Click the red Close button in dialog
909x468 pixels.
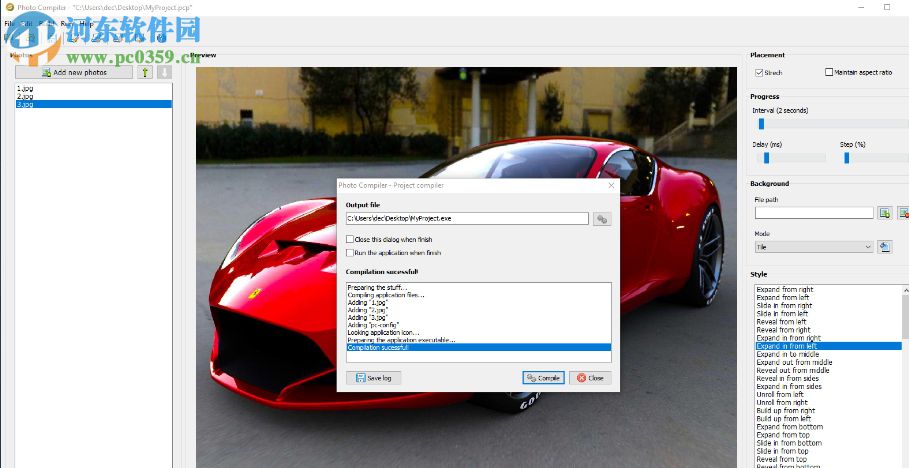click(590, 378)
